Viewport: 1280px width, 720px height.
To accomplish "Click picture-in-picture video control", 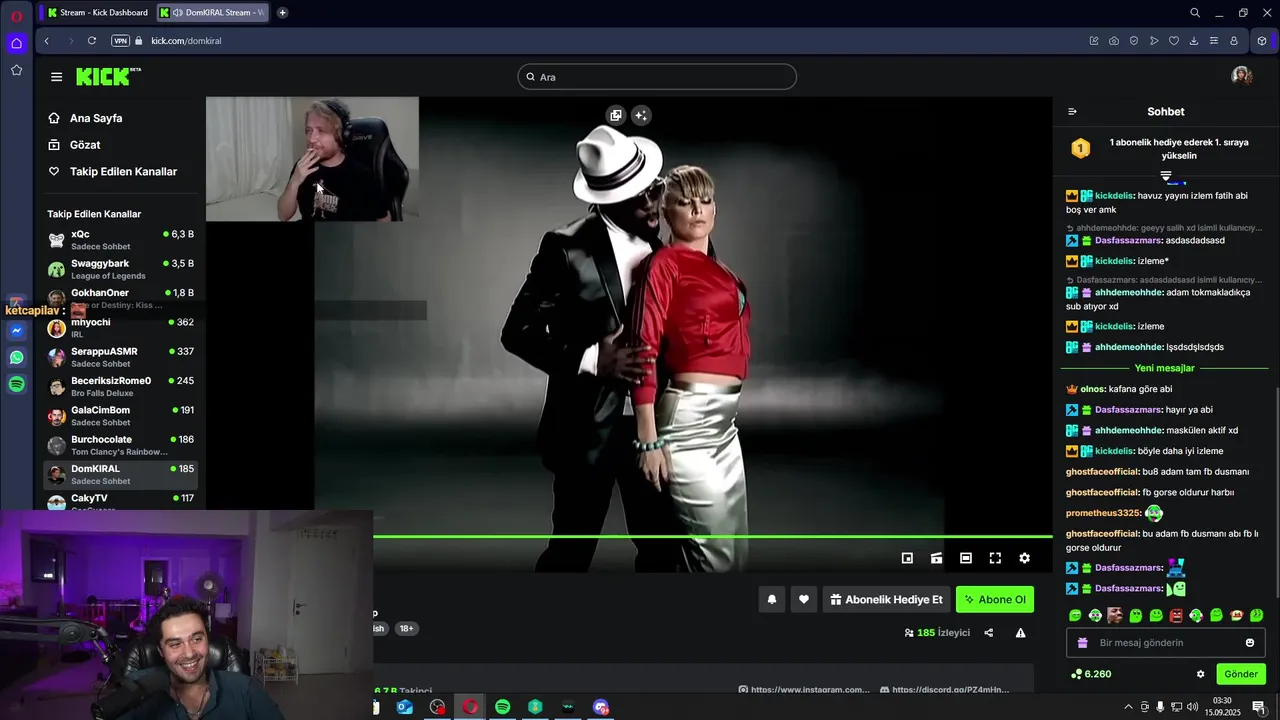I will coord(907,558).
